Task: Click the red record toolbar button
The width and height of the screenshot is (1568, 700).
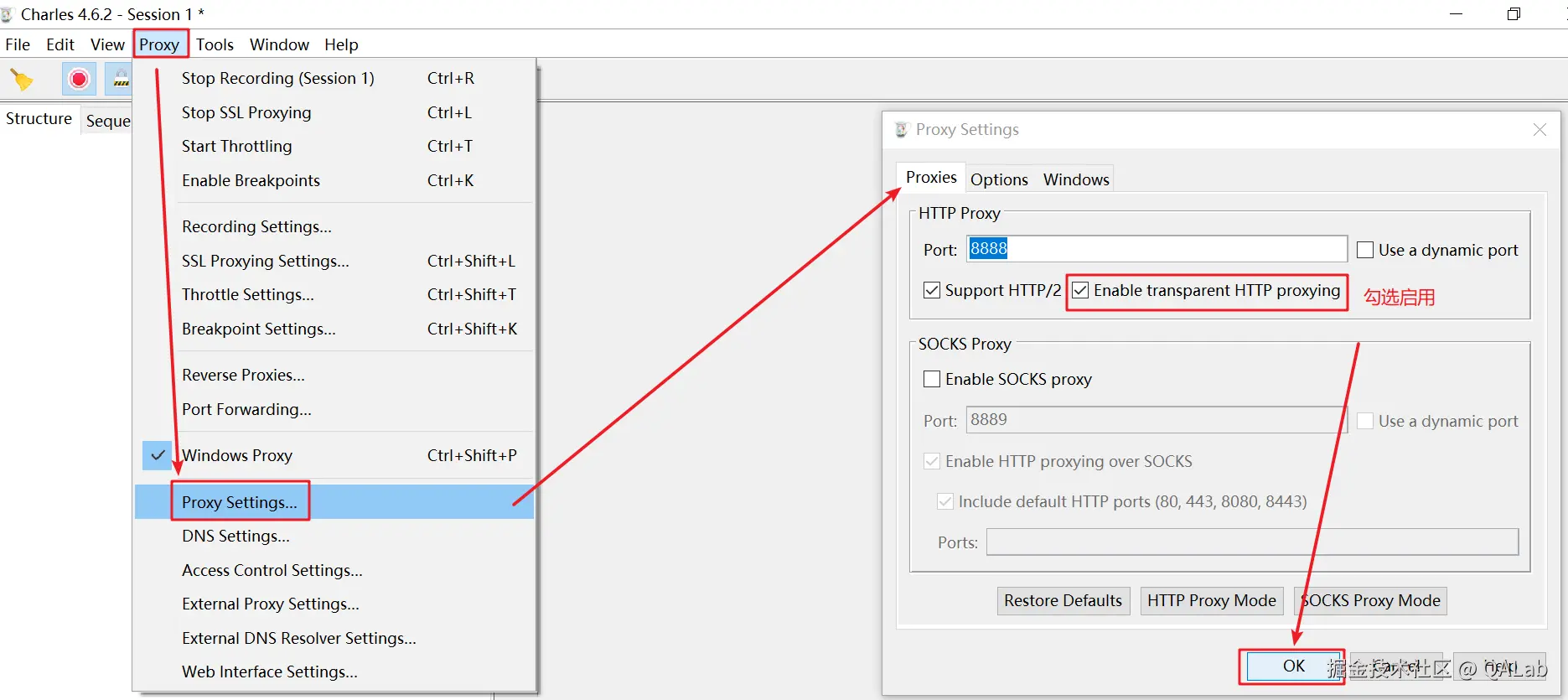Action: 79,80
